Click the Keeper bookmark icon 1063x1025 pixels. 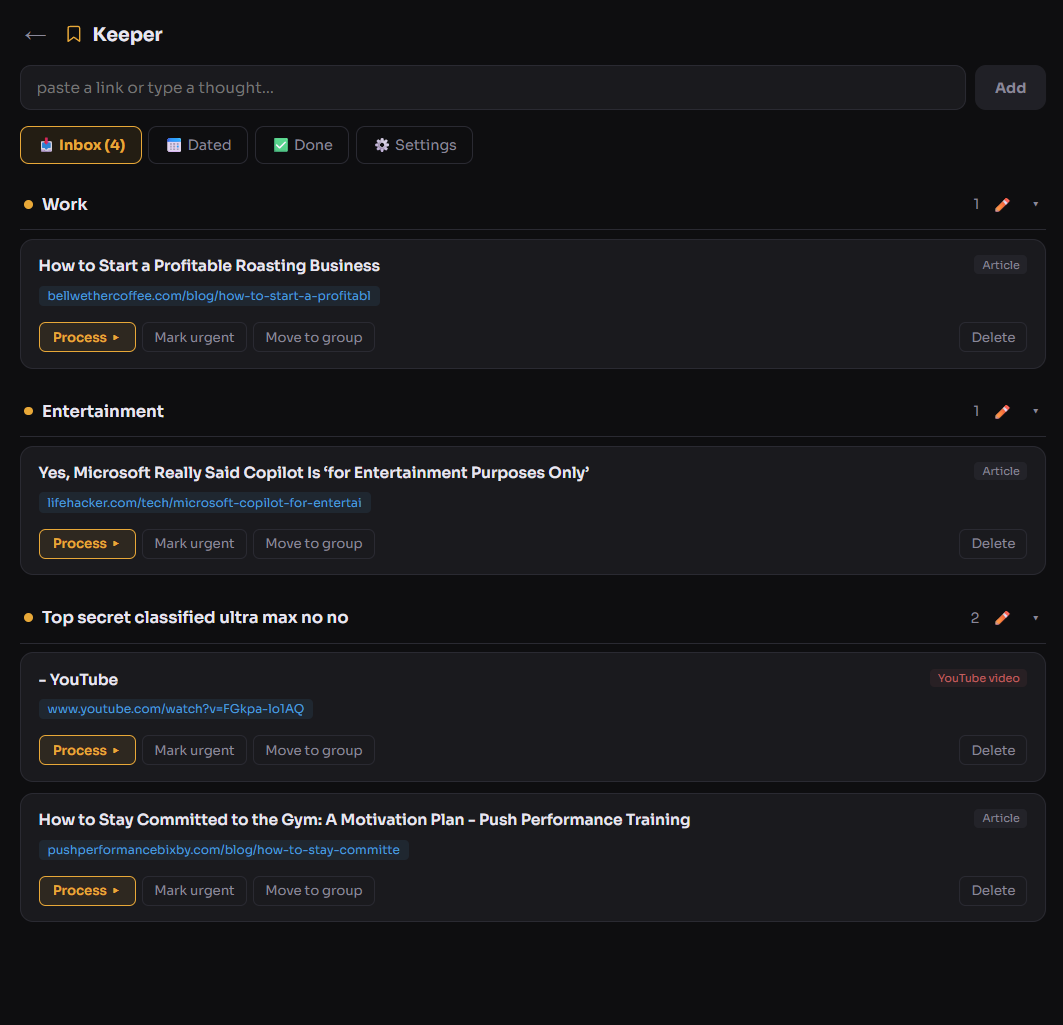click(73, 35)
